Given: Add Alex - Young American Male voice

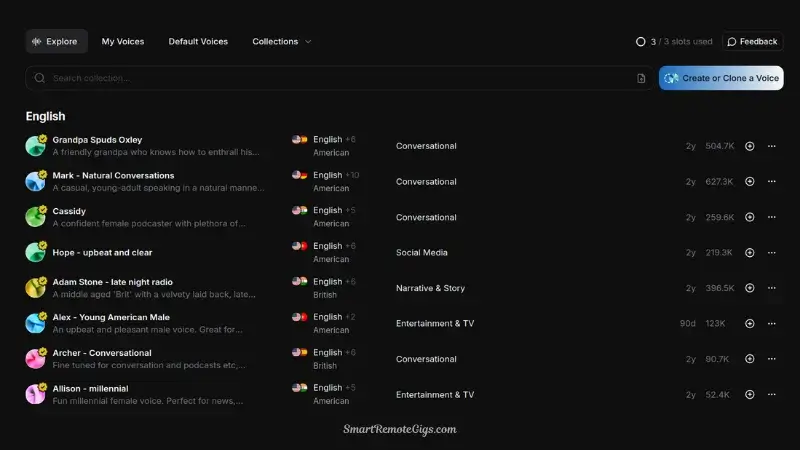Looking at the screenshot, I should click(749, 324).
